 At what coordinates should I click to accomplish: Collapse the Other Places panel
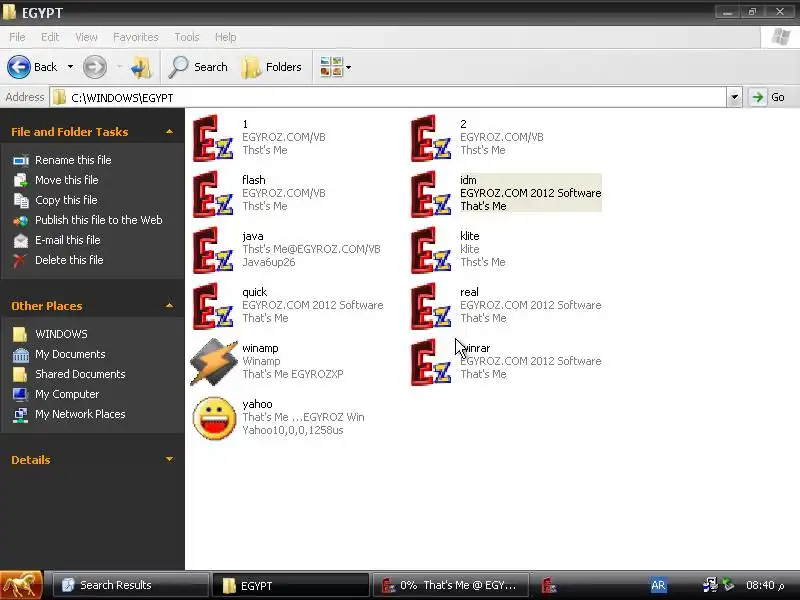[169, 306]
